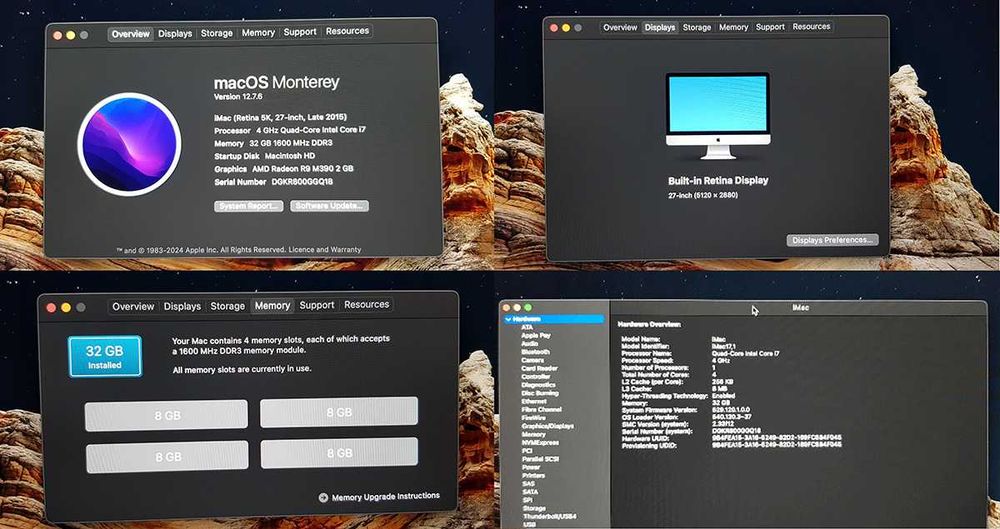The width and height of the screenshot is (1000, 529).
Task: Select Printers in System Report sidebar
Action: pos(533,476)
